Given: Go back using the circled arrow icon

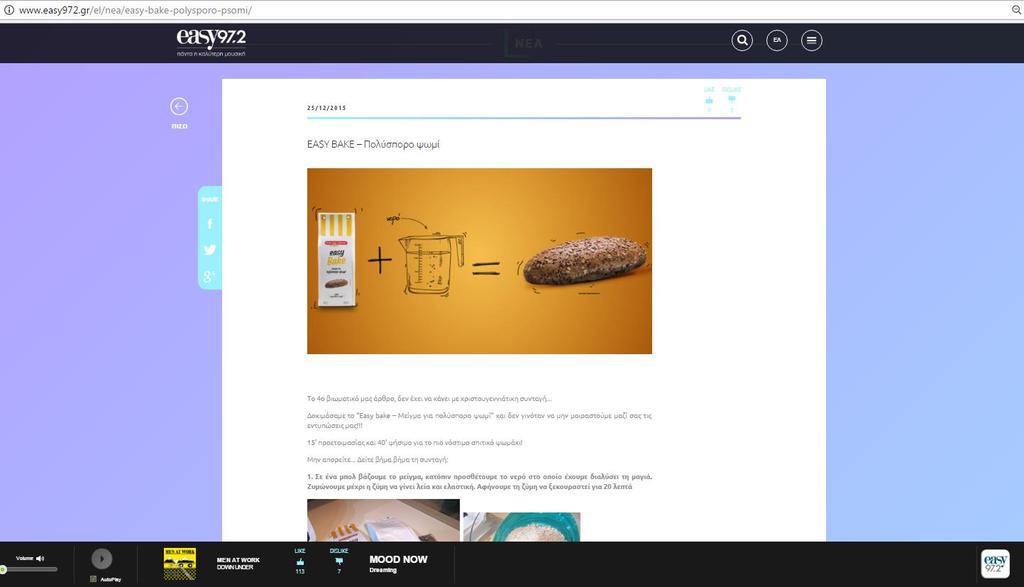Looking at the screenshot, I should tap(179, 106).
